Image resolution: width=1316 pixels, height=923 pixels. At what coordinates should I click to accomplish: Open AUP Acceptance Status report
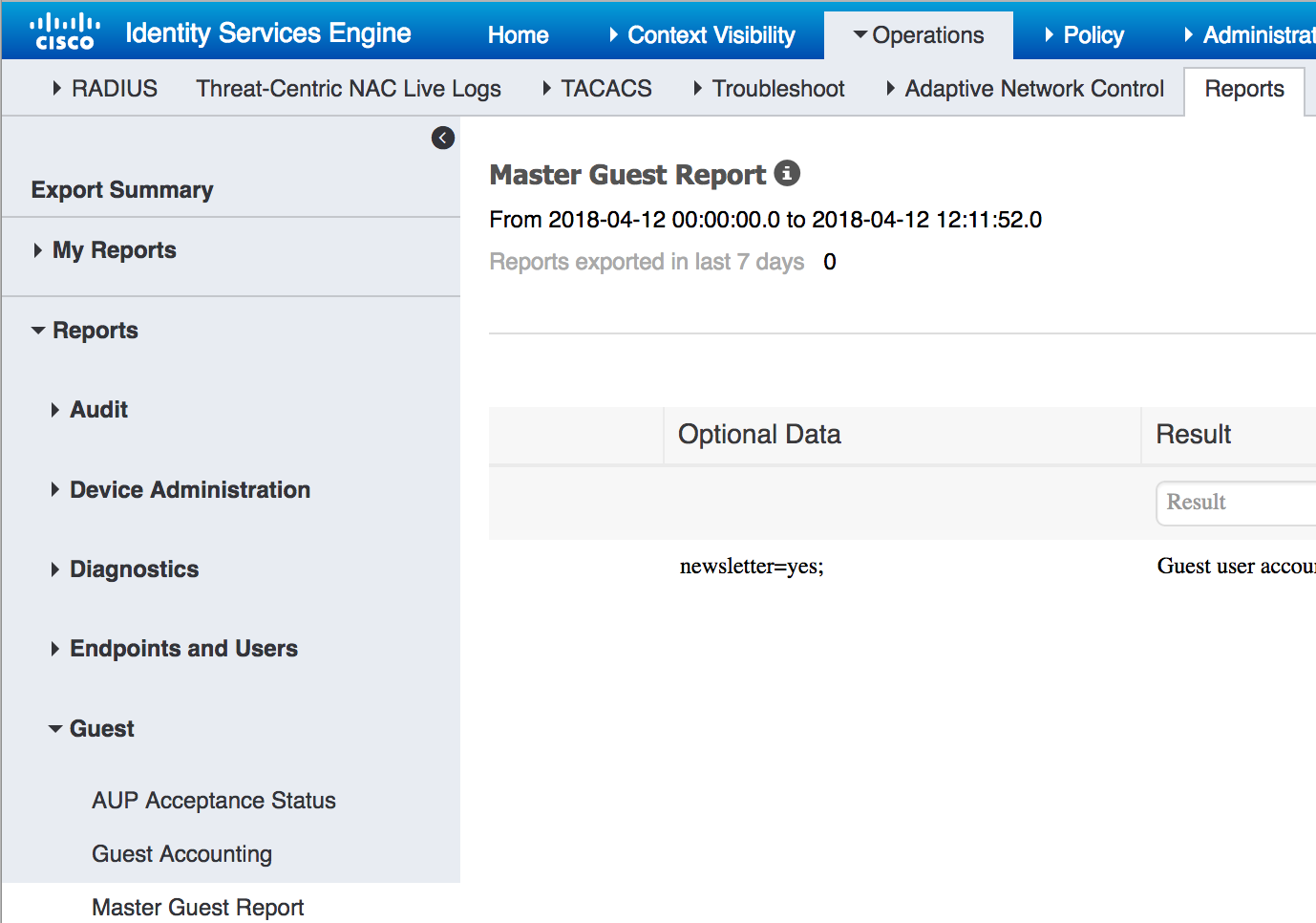(x=214, y=801)
